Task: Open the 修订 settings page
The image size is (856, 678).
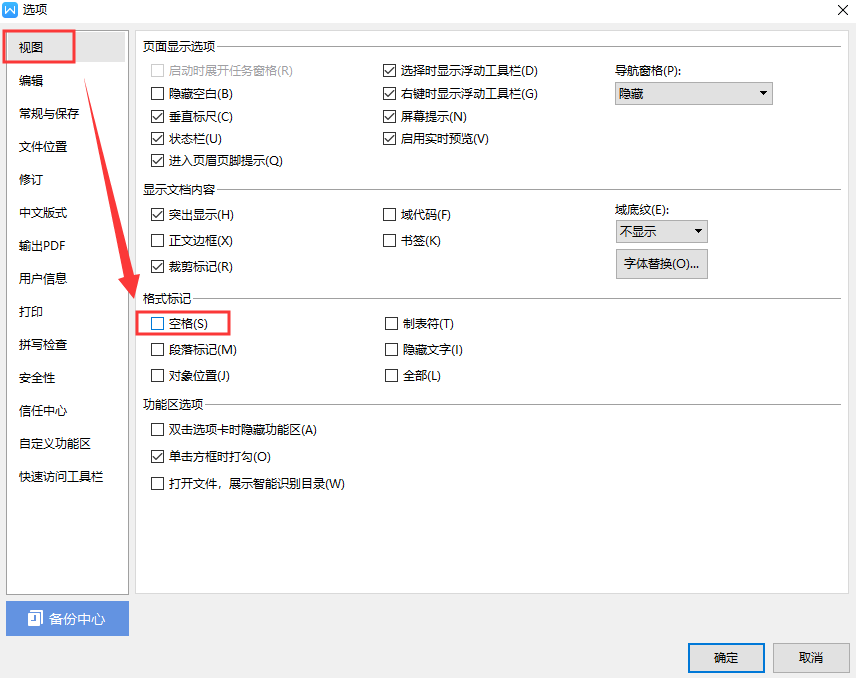Action: (31, 180)
